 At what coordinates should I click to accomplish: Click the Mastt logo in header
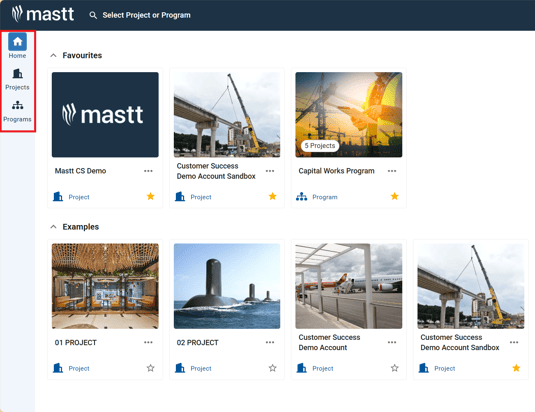pyautogui.click(x=43, y=14)
